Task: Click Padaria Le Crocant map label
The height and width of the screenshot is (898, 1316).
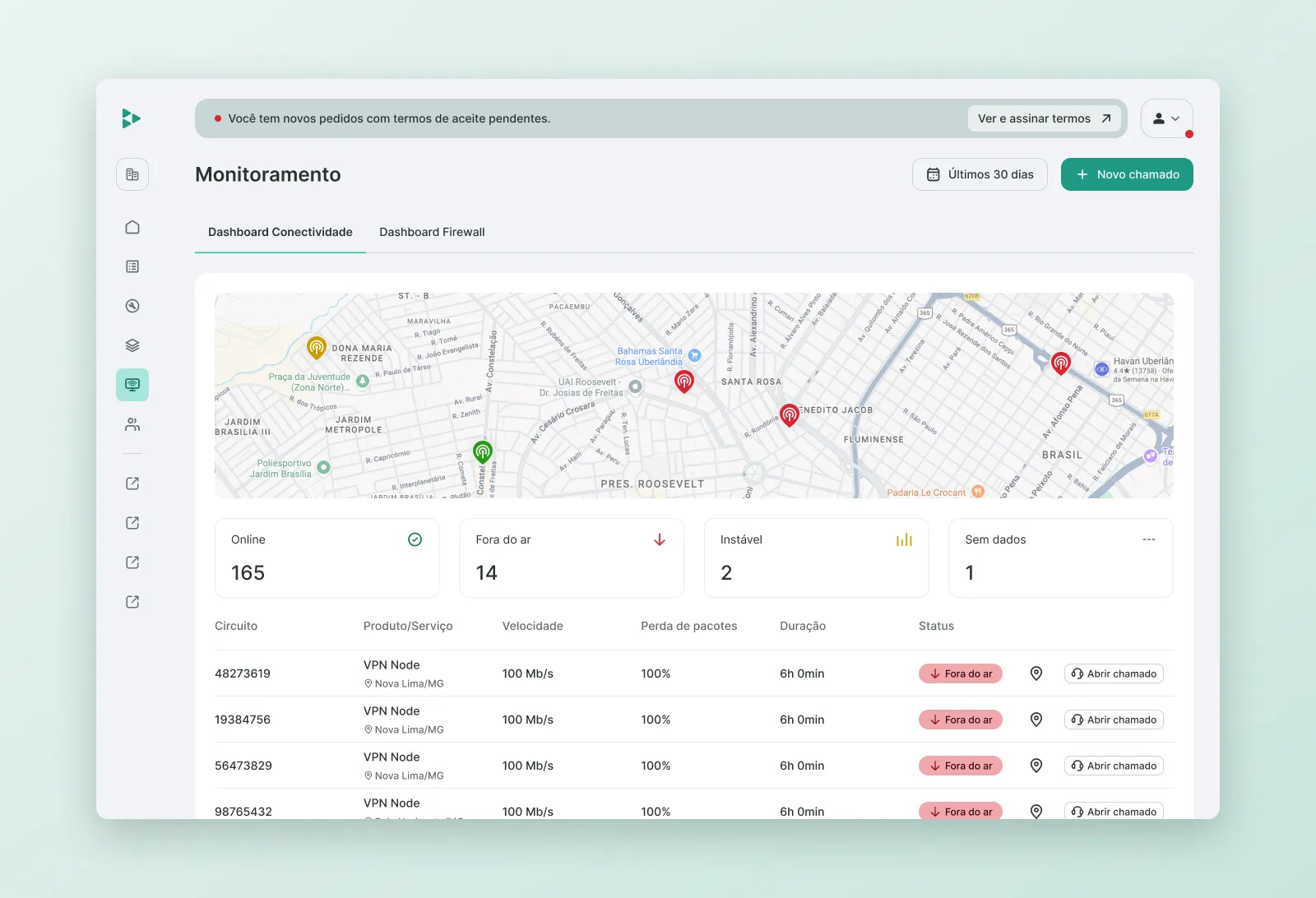Action: coord(926,493)
